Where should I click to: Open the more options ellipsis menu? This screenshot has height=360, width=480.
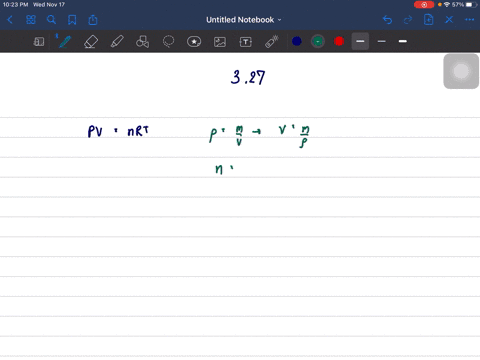469,20
